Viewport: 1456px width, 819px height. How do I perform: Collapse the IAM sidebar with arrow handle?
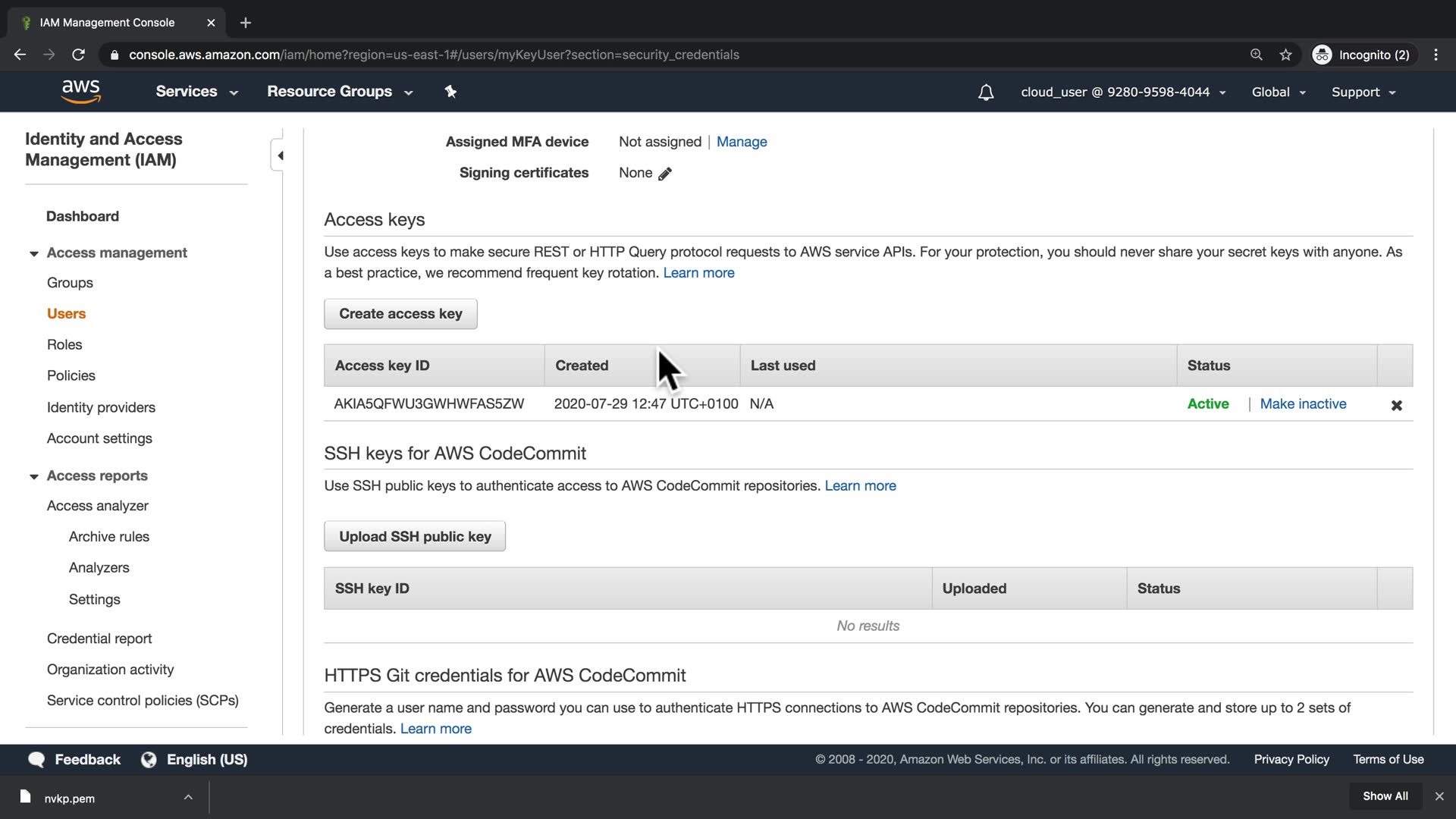pyautogui.click(x=280, y=155)
